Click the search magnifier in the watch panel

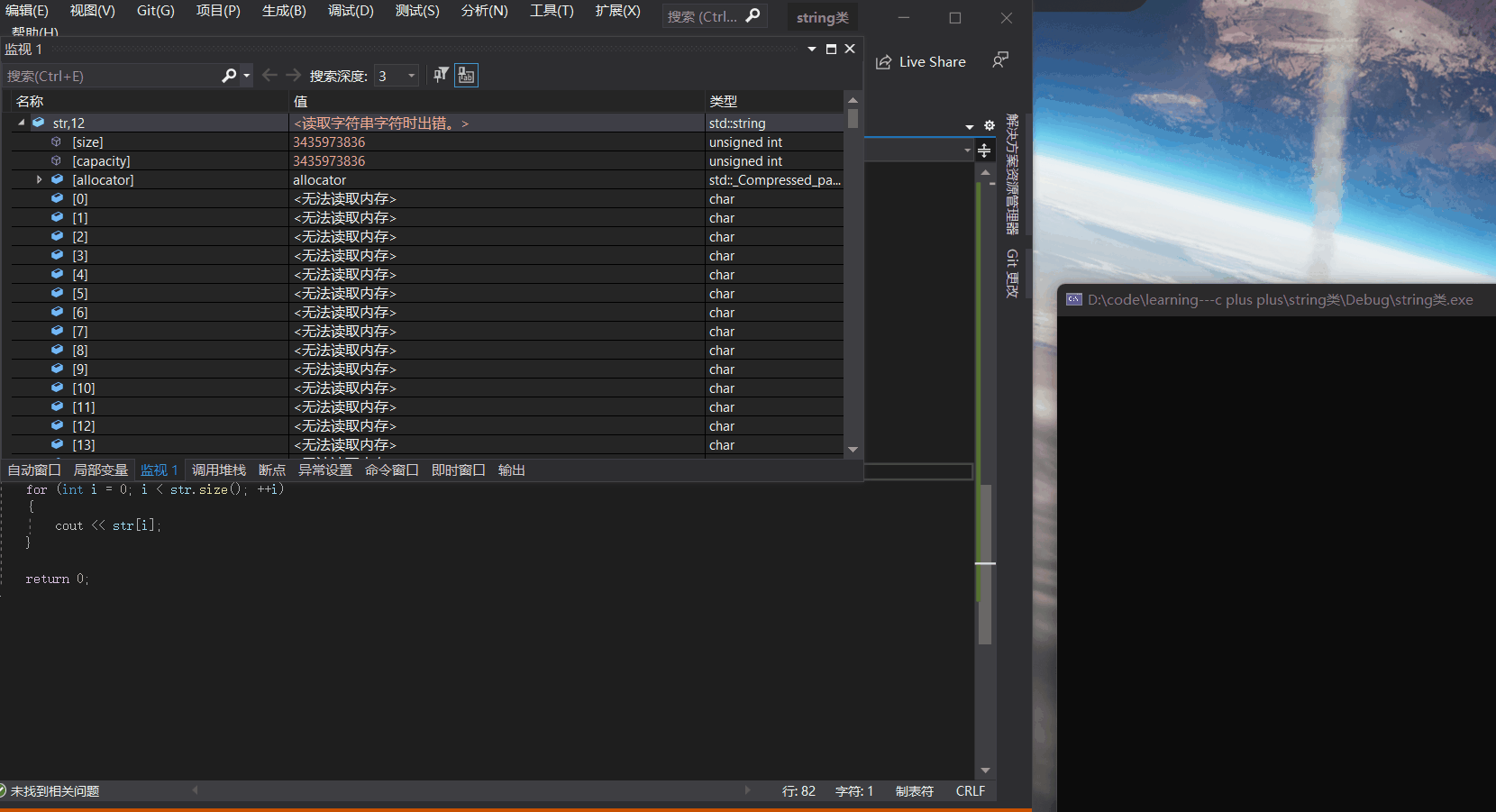[x=229, y=76]
